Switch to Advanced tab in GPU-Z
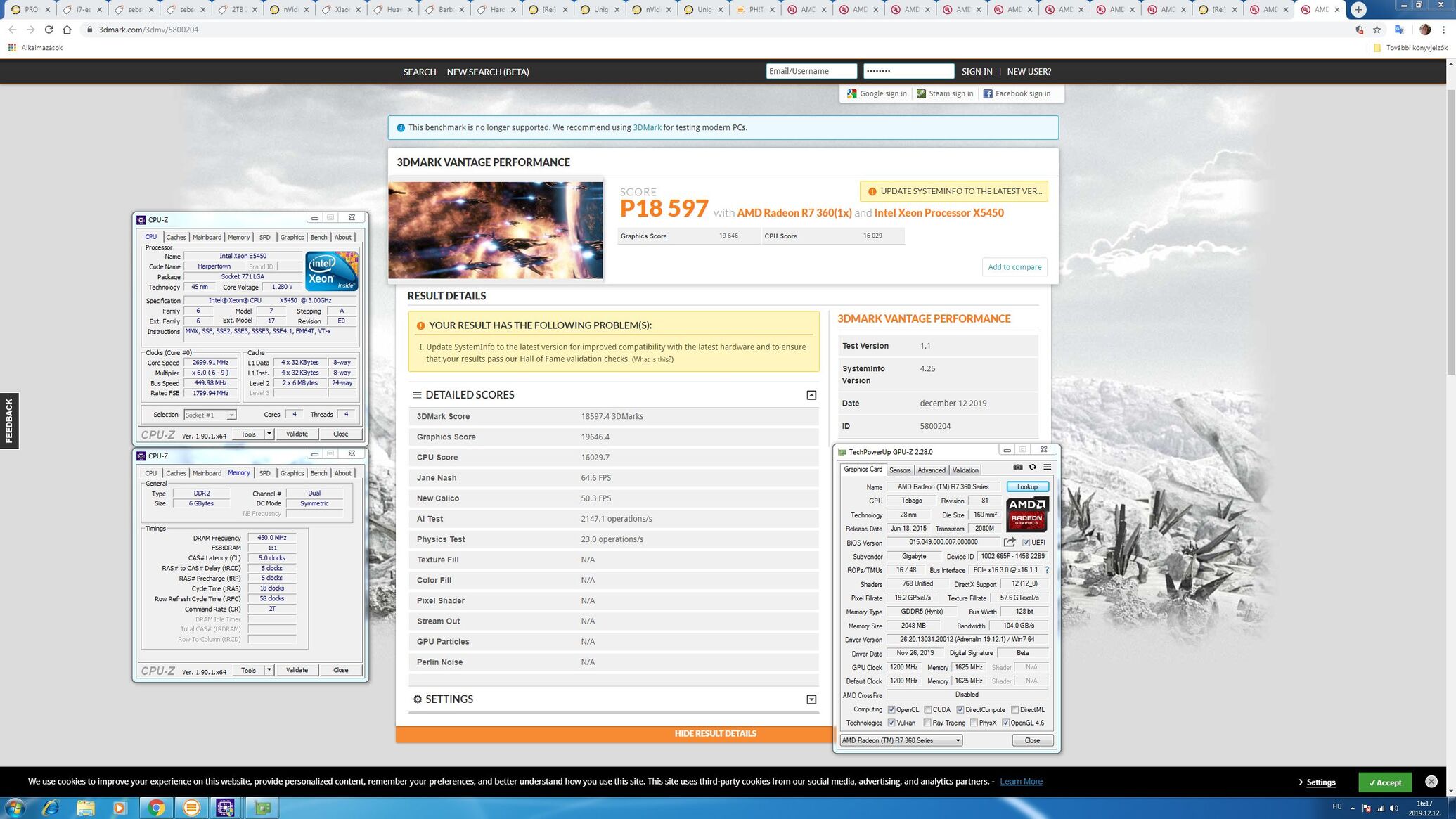 [931, 470]
